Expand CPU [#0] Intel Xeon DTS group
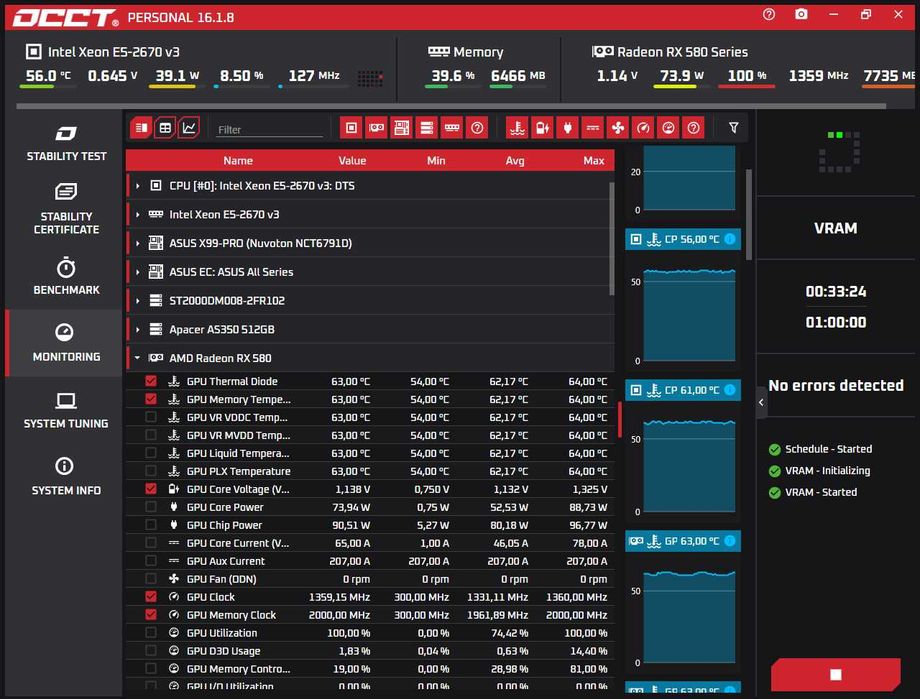920x699 pixels. click(137, 185)
